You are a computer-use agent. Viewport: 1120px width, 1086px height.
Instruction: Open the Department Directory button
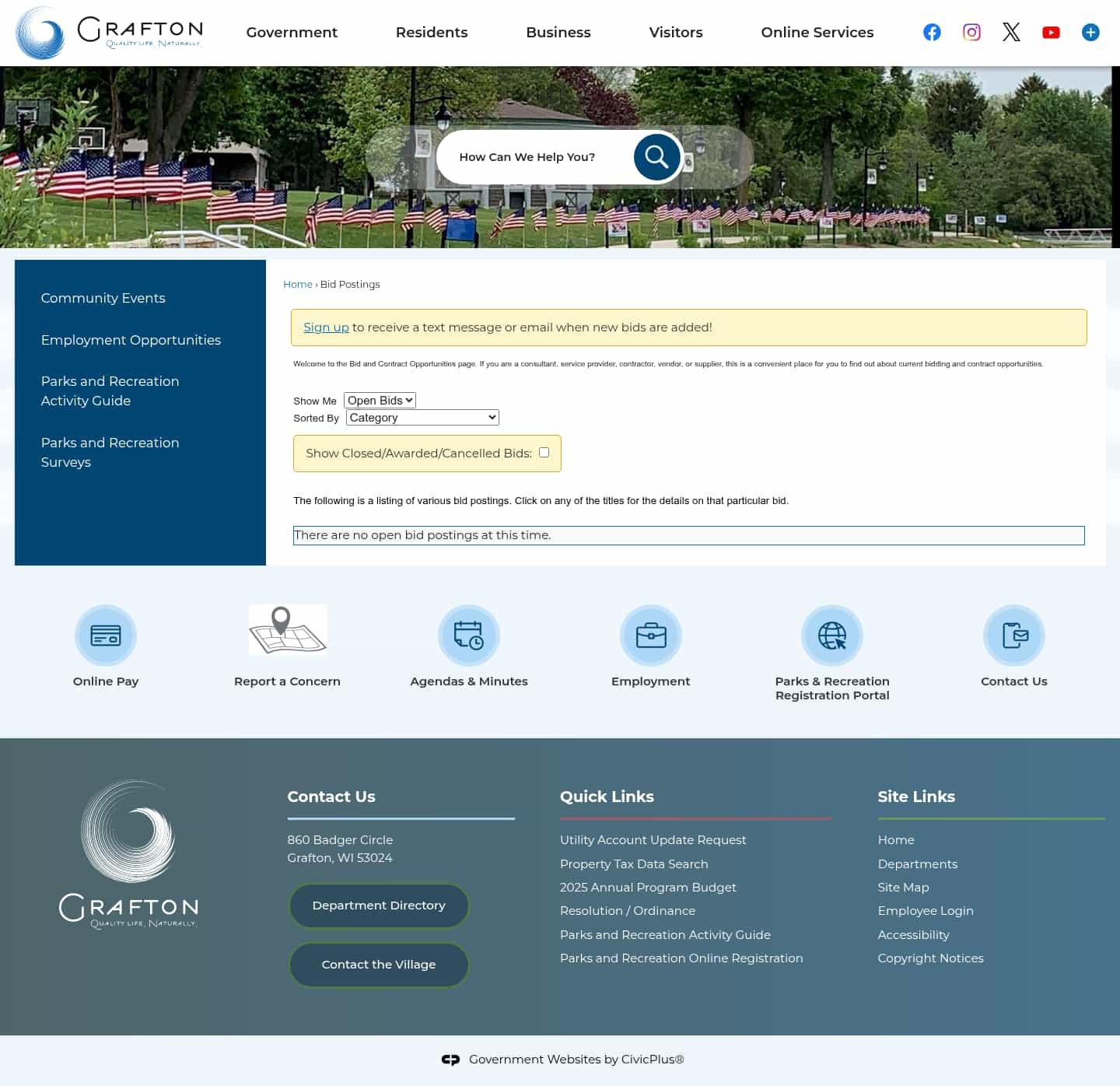379,905
